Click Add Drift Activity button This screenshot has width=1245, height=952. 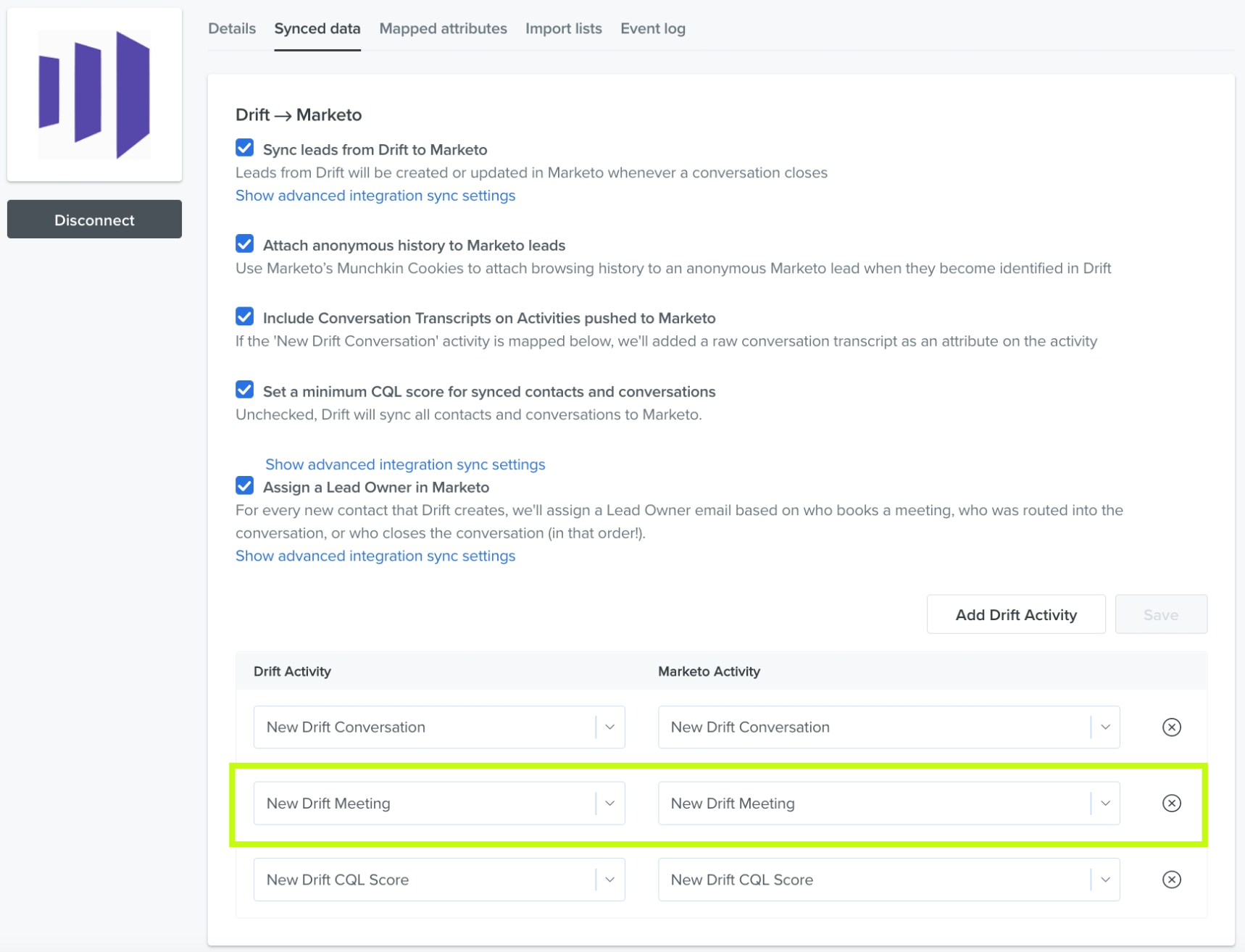[x=1016, y=614]
